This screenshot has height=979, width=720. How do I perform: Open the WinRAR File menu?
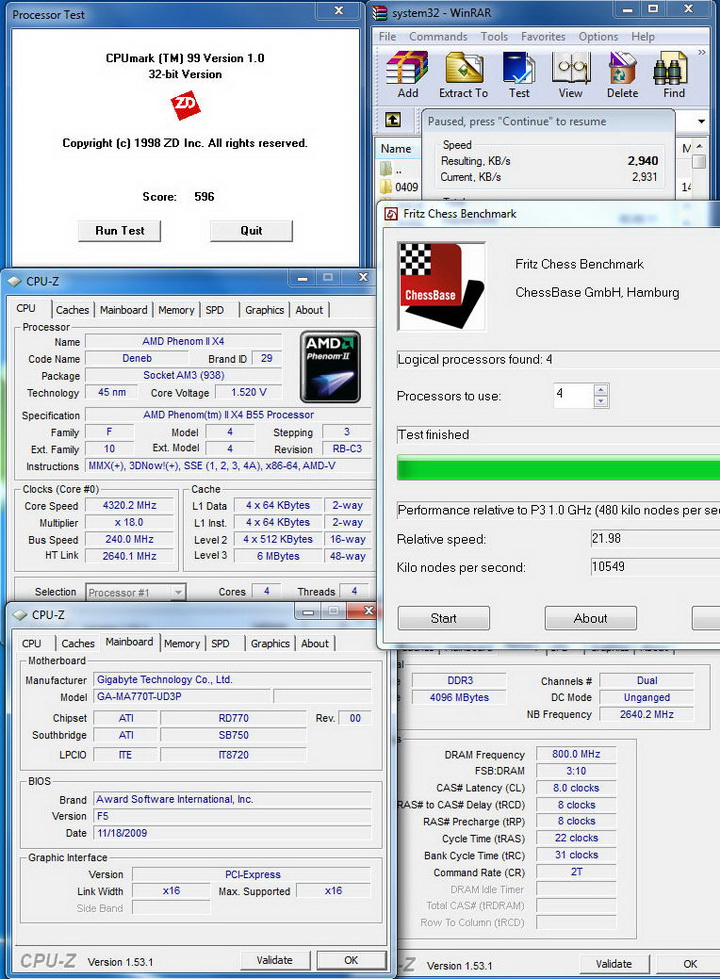[387, 36]
